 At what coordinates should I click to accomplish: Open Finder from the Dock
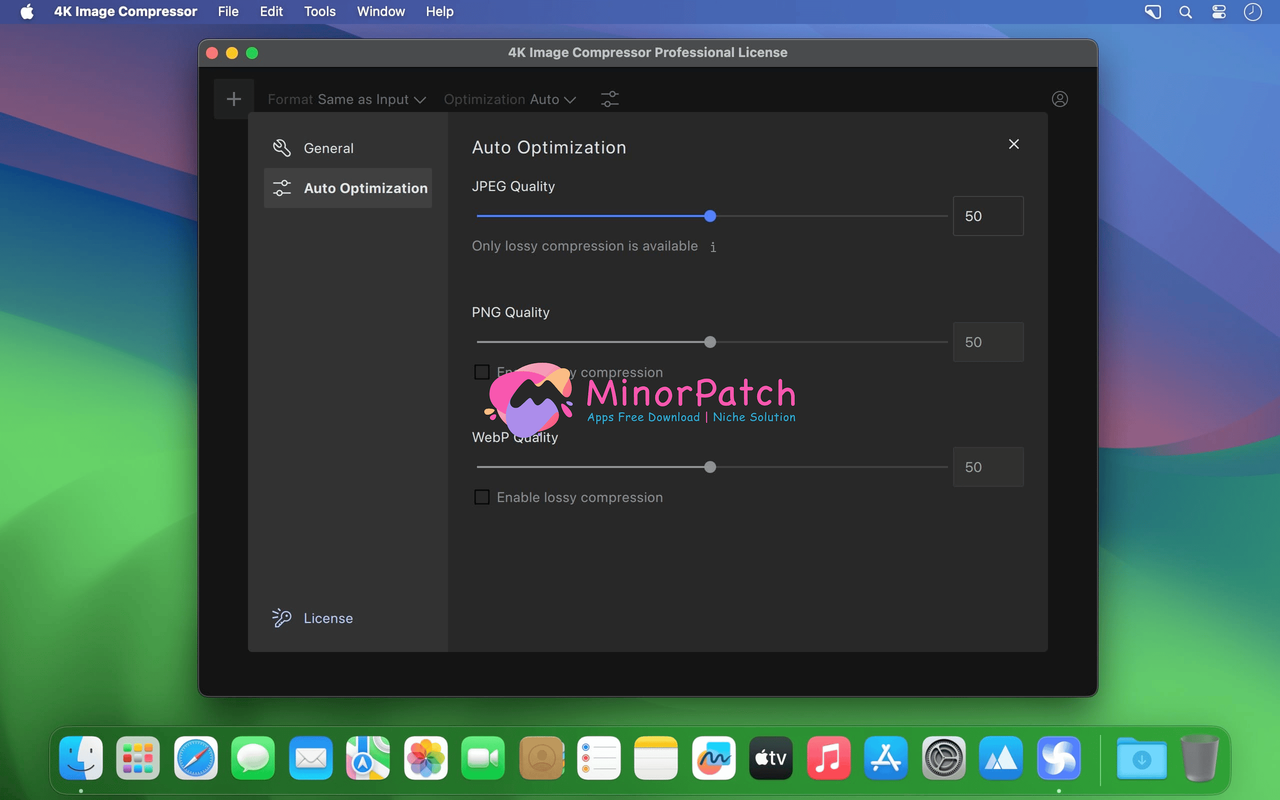pos(81,758)
